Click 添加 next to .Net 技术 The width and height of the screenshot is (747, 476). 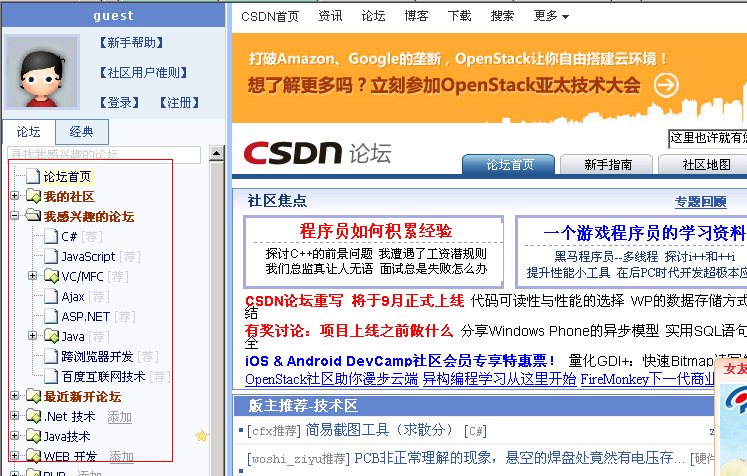coord(119,417)
